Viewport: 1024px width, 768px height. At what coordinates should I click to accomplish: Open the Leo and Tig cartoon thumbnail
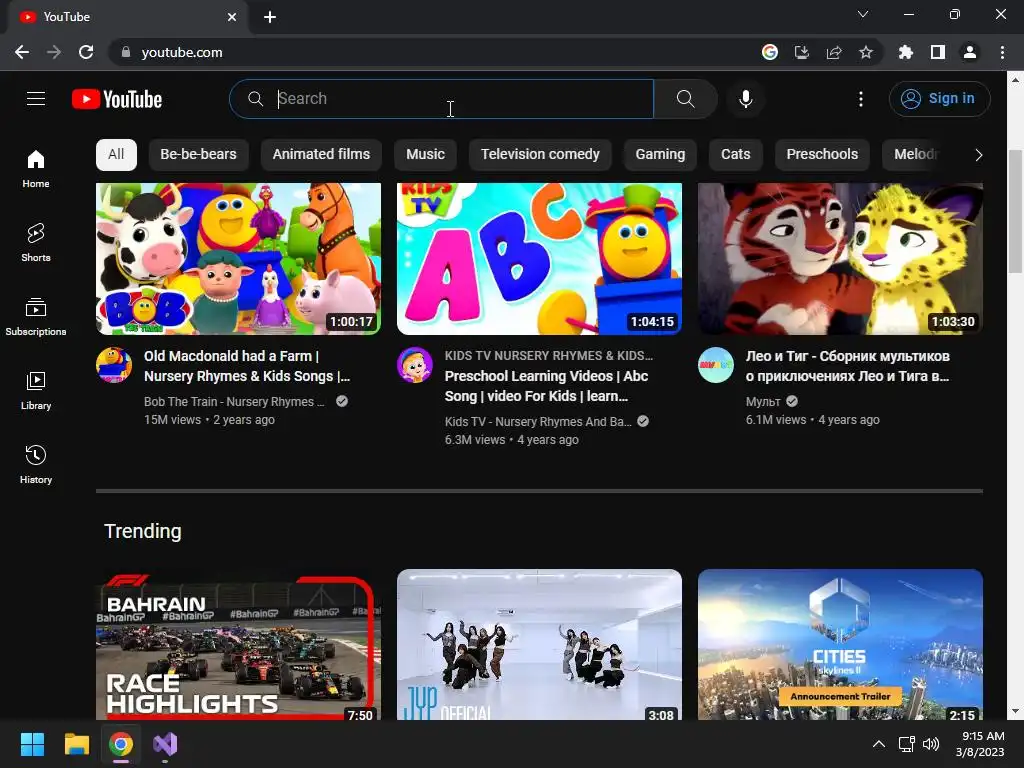click(840, 259)
